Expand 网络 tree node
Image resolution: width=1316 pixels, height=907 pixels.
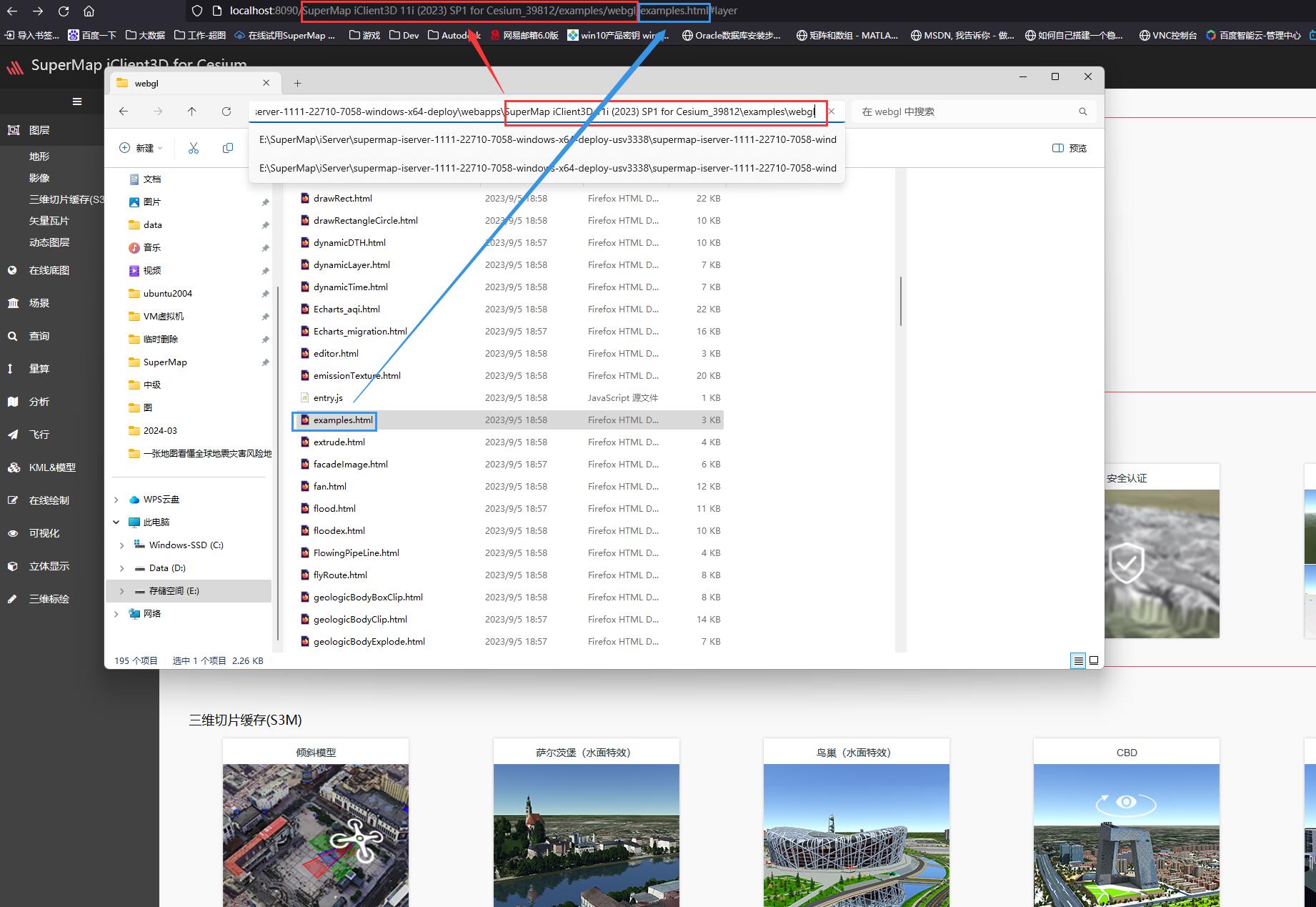click(116, 613)
